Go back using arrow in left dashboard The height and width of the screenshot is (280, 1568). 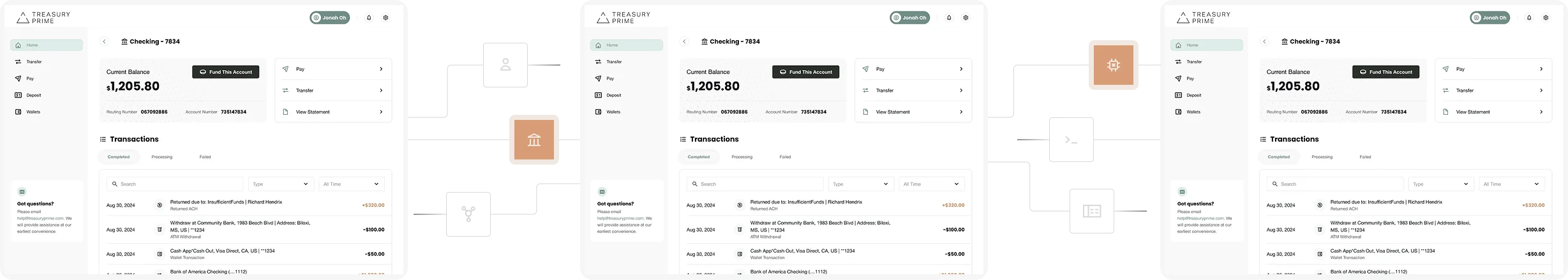click(x=105, y=41)
